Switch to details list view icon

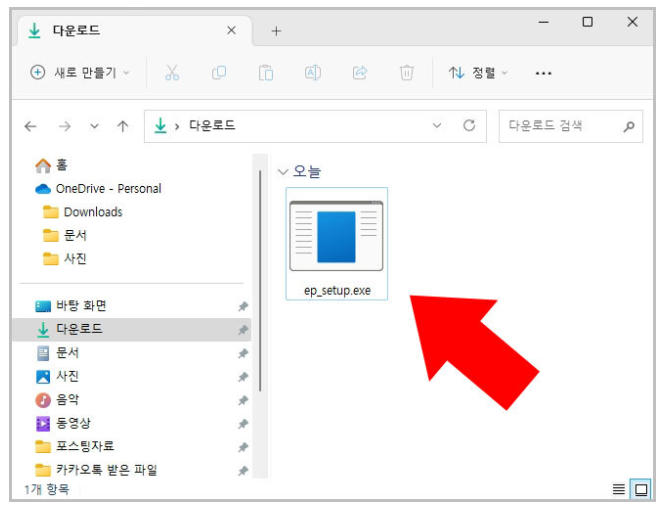[618, 489]
